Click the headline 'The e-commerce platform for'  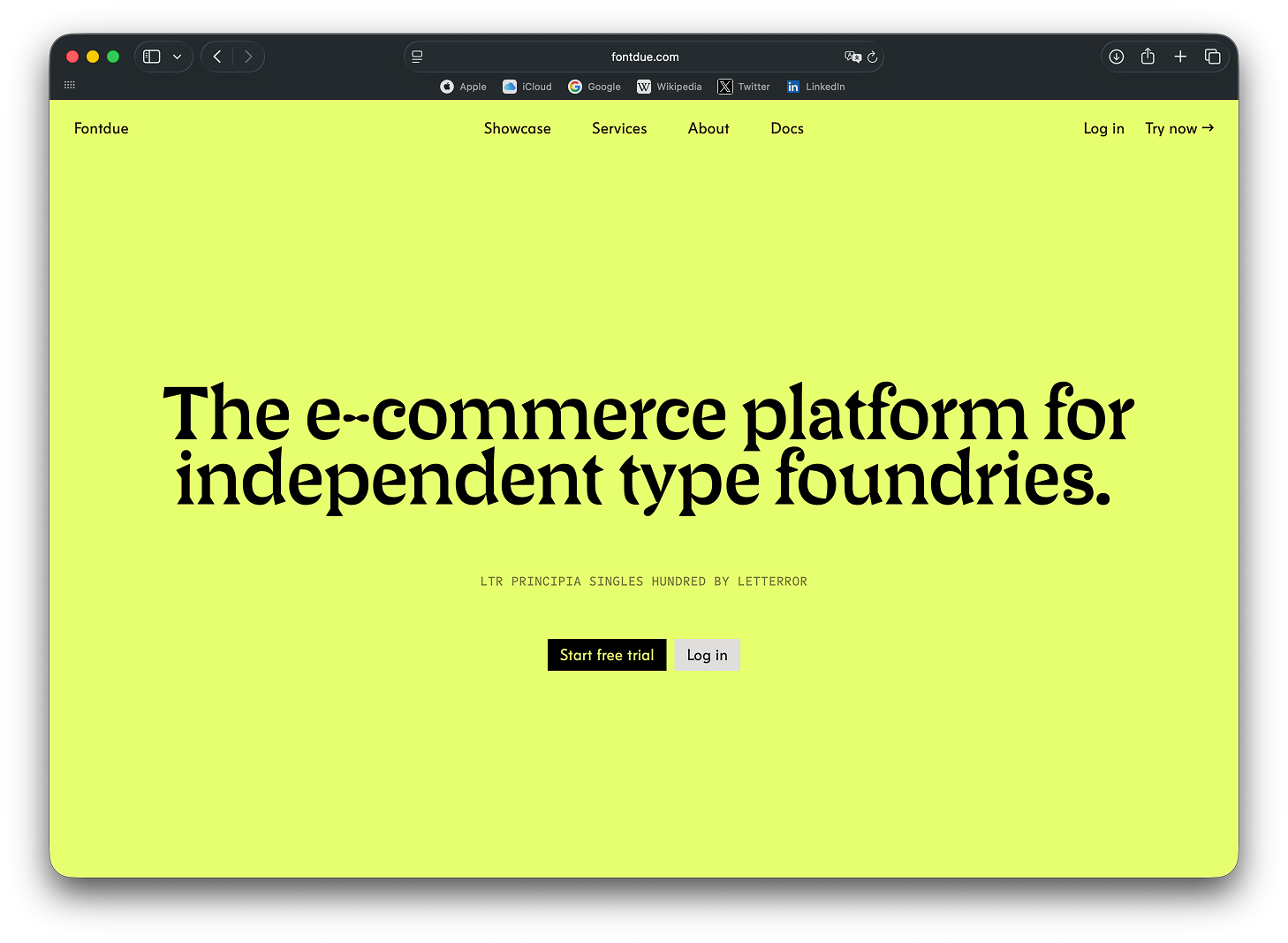click(x=648, y=414)
